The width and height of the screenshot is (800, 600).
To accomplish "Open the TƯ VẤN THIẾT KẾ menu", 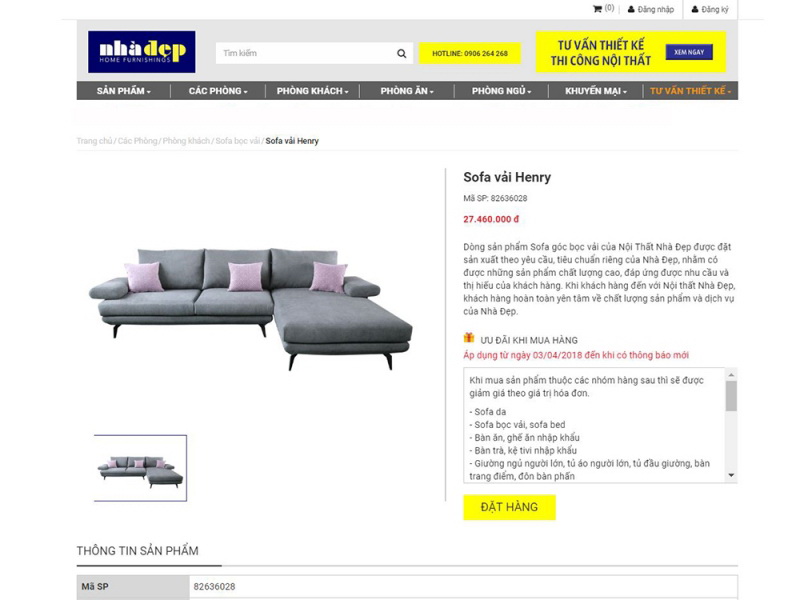I will [x=690, y=91].
